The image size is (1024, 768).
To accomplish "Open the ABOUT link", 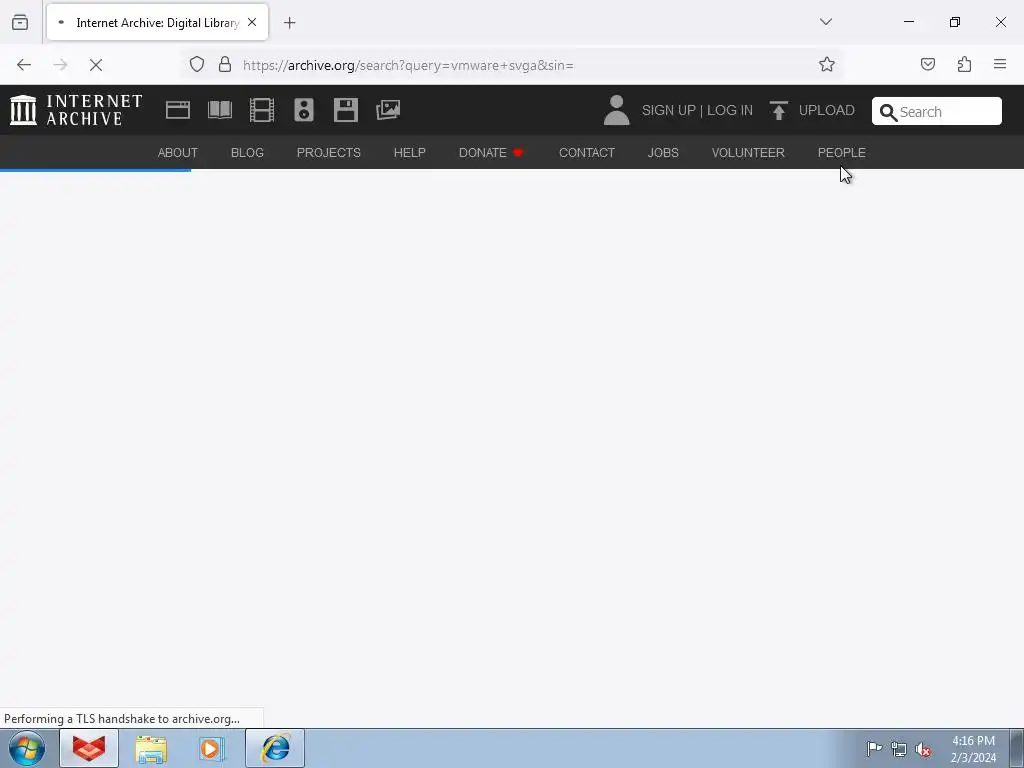I will click(x=178, y=153).
